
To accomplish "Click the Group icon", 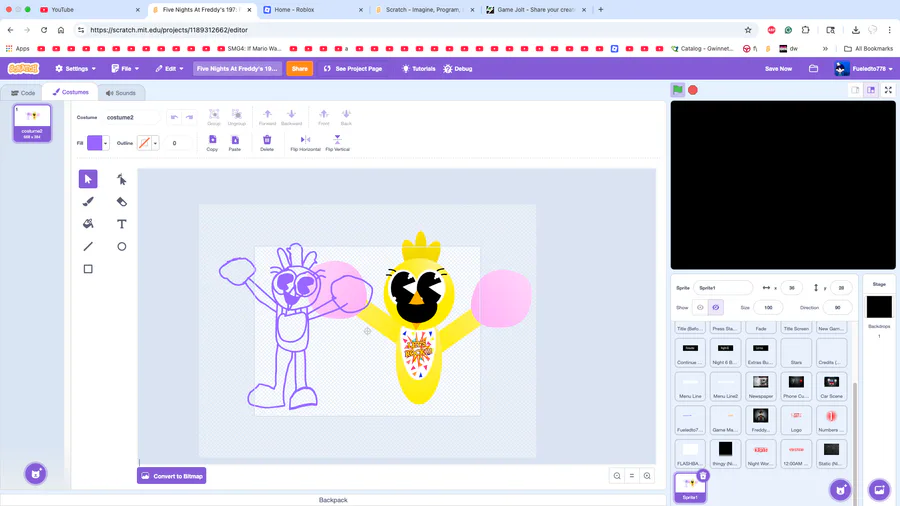I will point(214,117).
